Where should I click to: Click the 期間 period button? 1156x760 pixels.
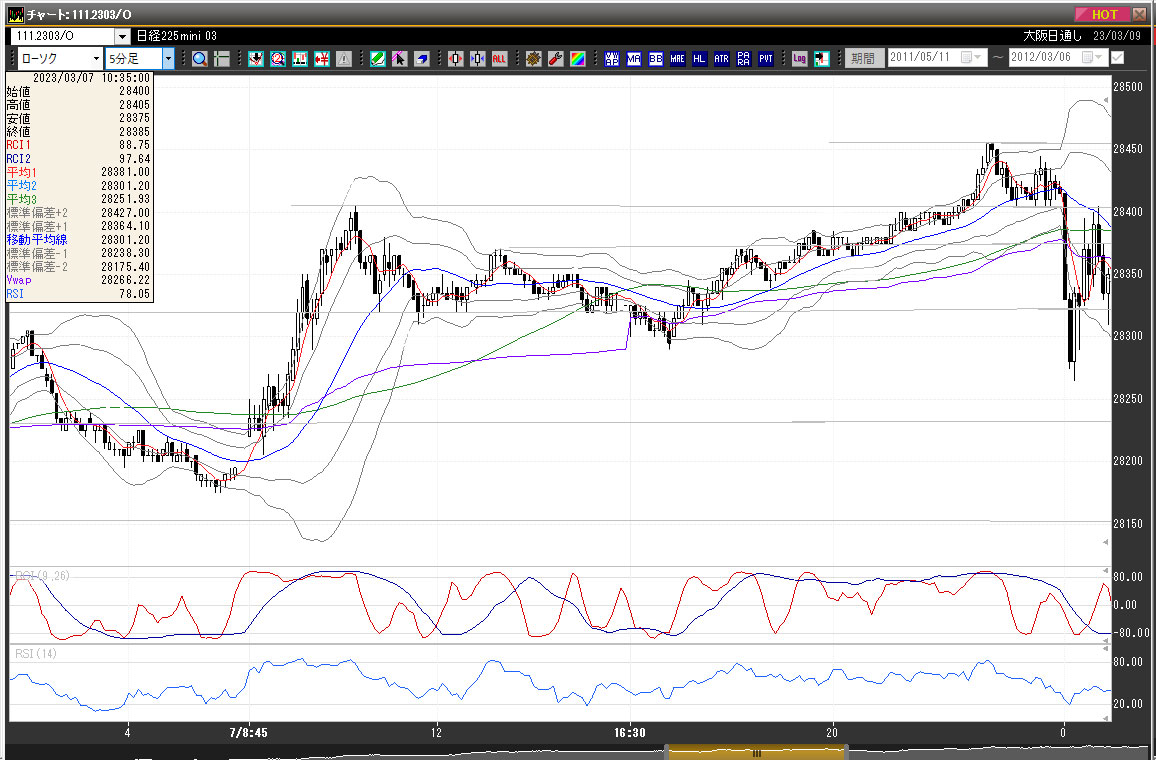click(x=863, y=58)
